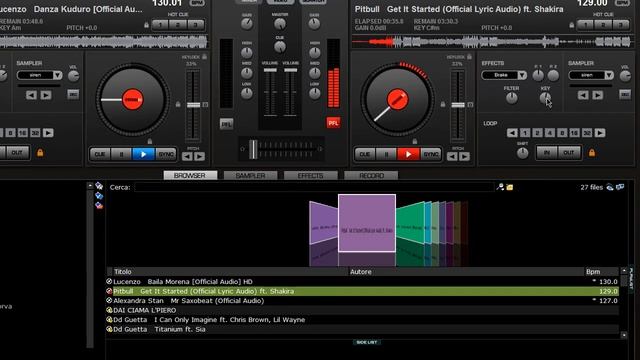Viewport: 640px width, 360px height.
Task: Trigger hot cue 1 on left deck
Action: 160,25
